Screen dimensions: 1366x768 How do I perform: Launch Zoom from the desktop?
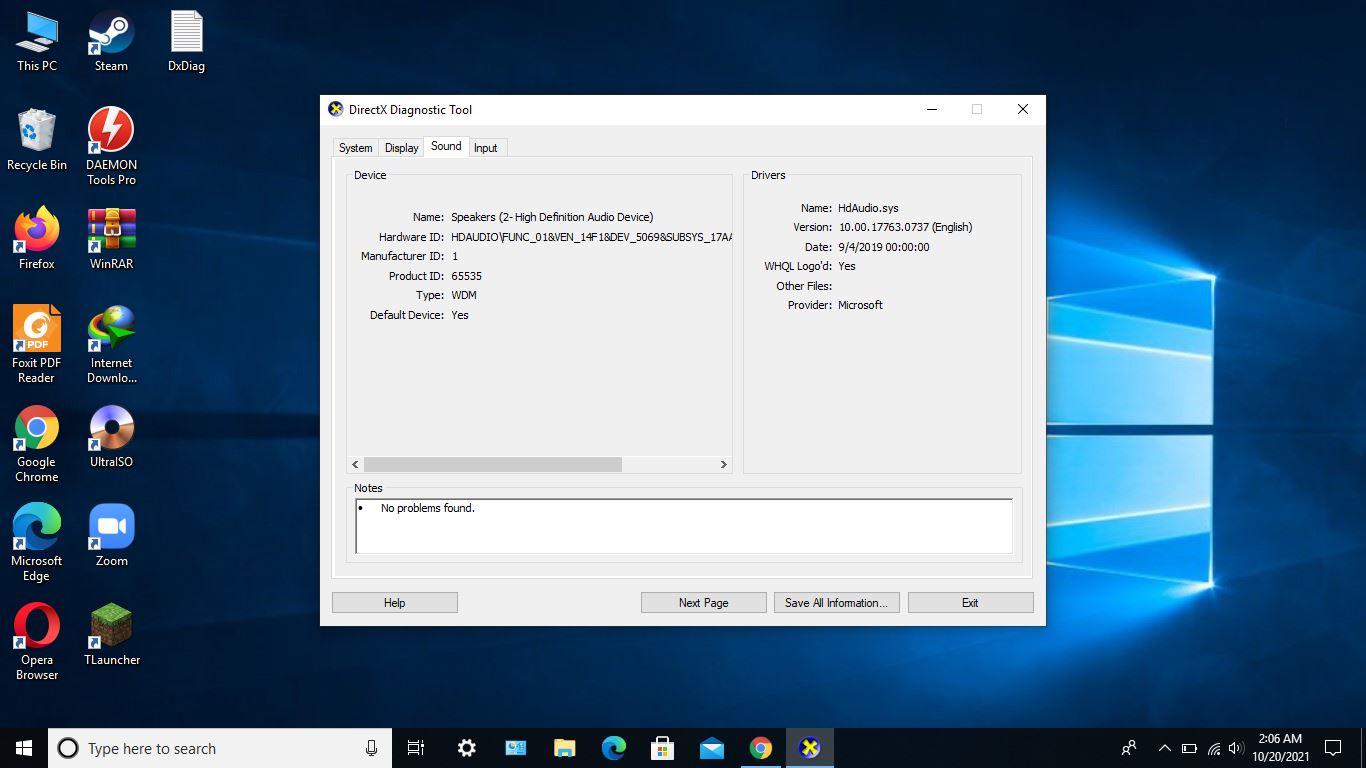pyautogui.click(x=110, y=530)
